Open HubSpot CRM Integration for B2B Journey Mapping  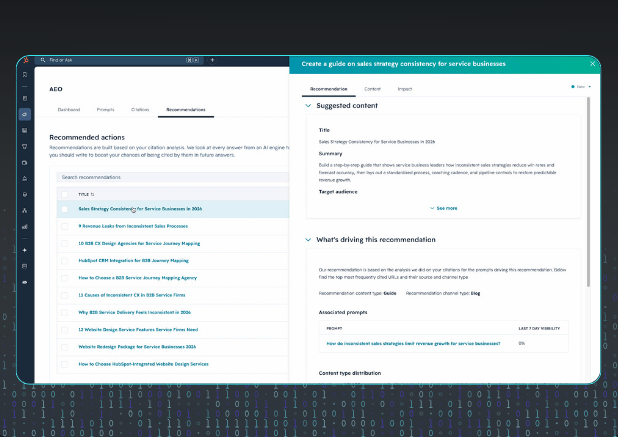pos(134,261)
